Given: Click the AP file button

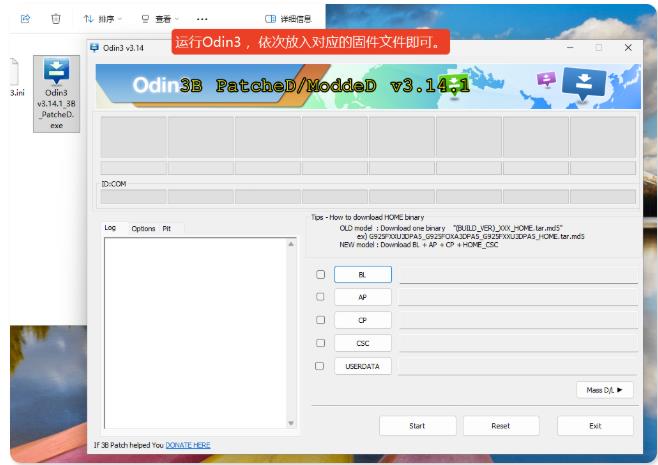Looking at the screenshot, I should tap(363, 297).
